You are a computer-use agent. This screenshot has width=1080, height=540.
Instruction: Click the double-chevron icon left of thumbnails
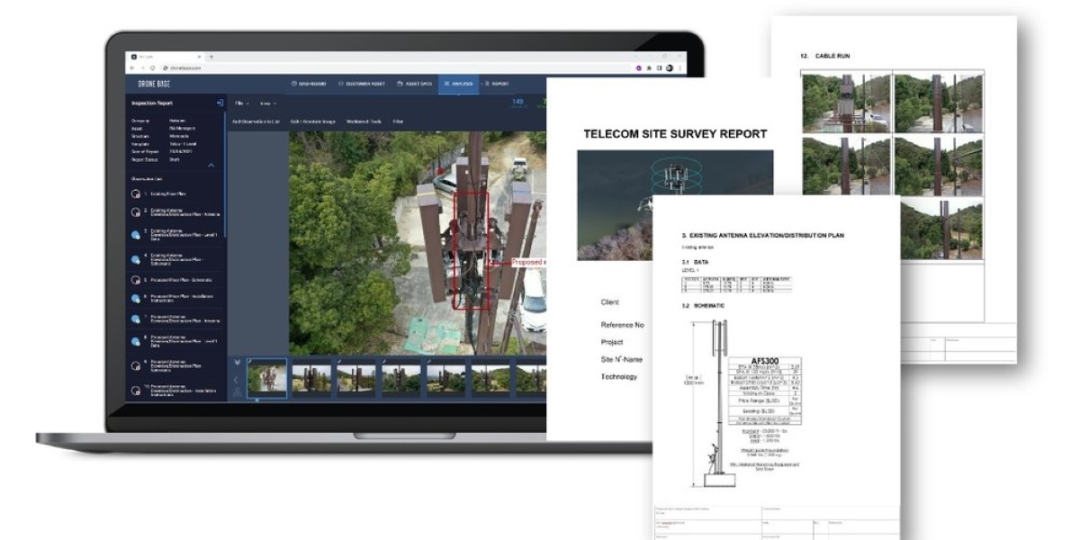pyautogui.click(x=237, y=362)
